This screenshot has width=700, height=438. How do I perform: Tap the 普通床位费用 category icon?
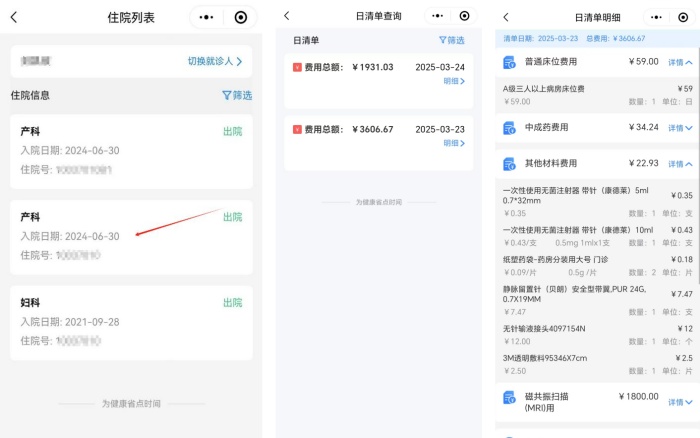click(509, 62)
